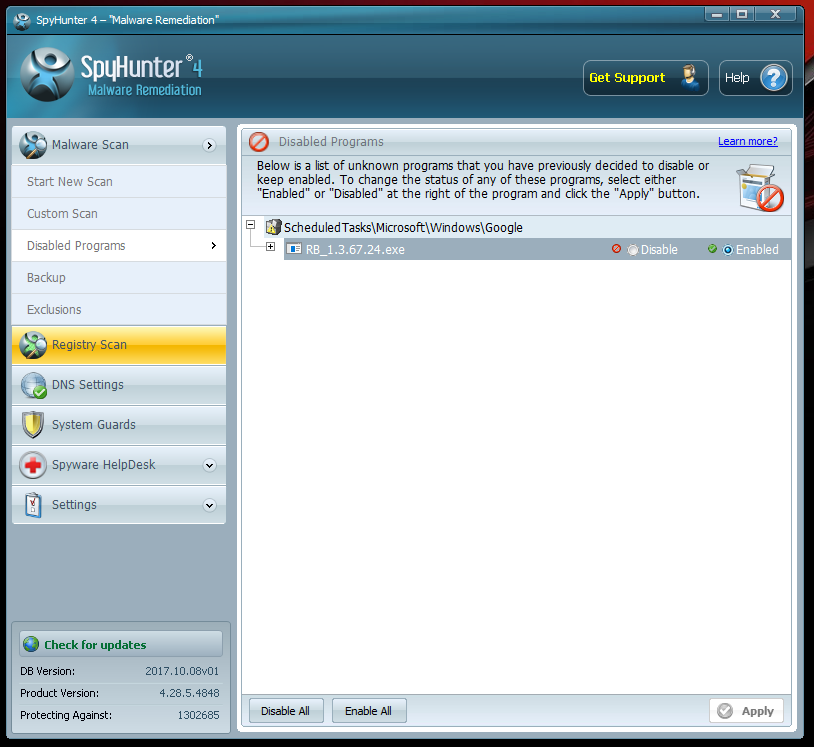Click the red prohibited Disabled Programs icon
This screenshot has width=814, height=747.
[x=259, y=142]
